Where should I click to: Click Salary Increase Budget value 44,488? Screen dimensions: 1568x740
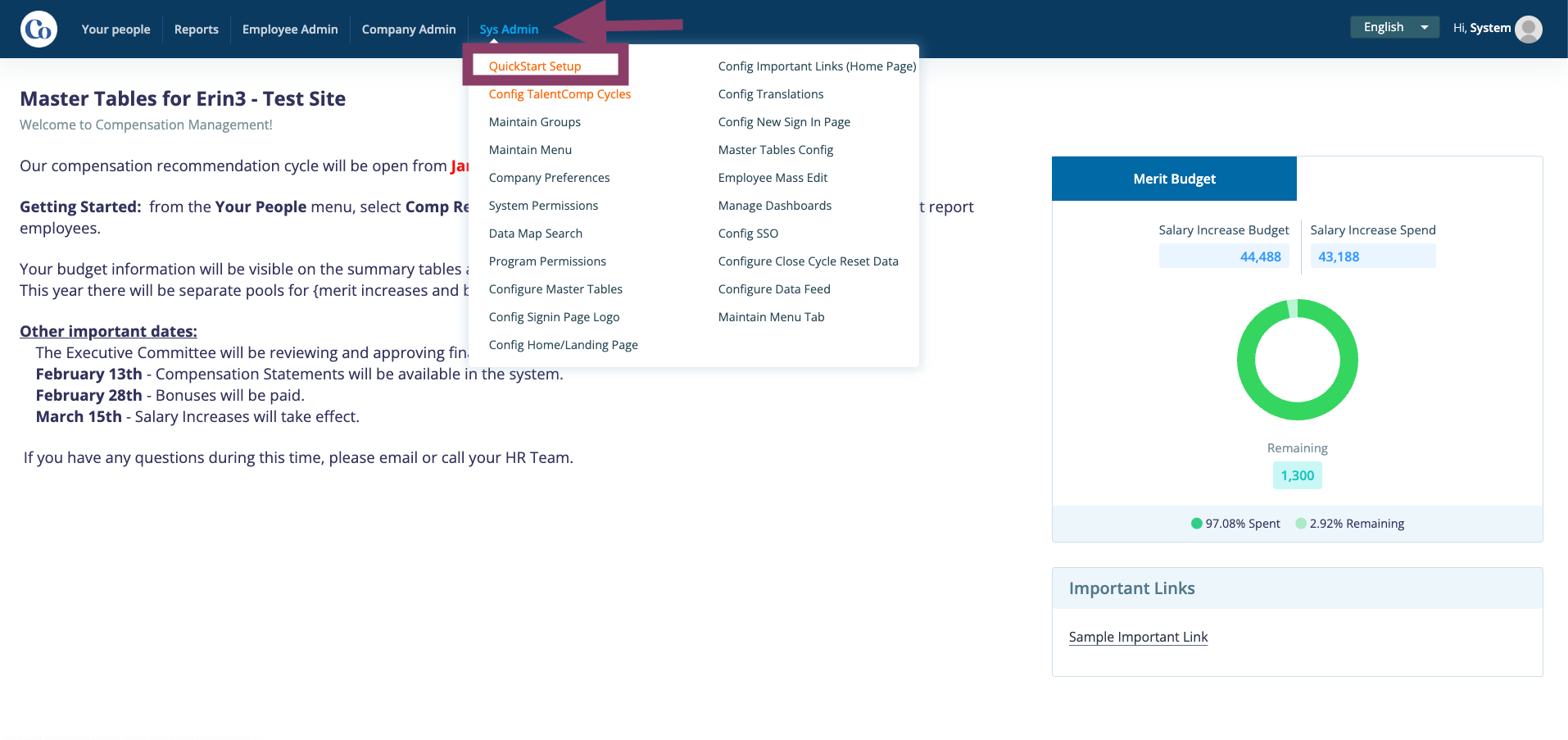pos(1224,257)
